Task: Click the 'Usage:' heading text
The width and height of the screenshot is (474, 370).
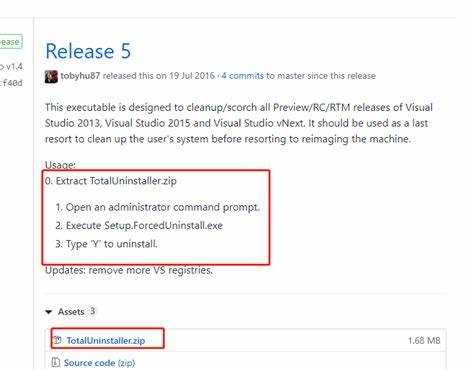Action: [x=60, y=165]
